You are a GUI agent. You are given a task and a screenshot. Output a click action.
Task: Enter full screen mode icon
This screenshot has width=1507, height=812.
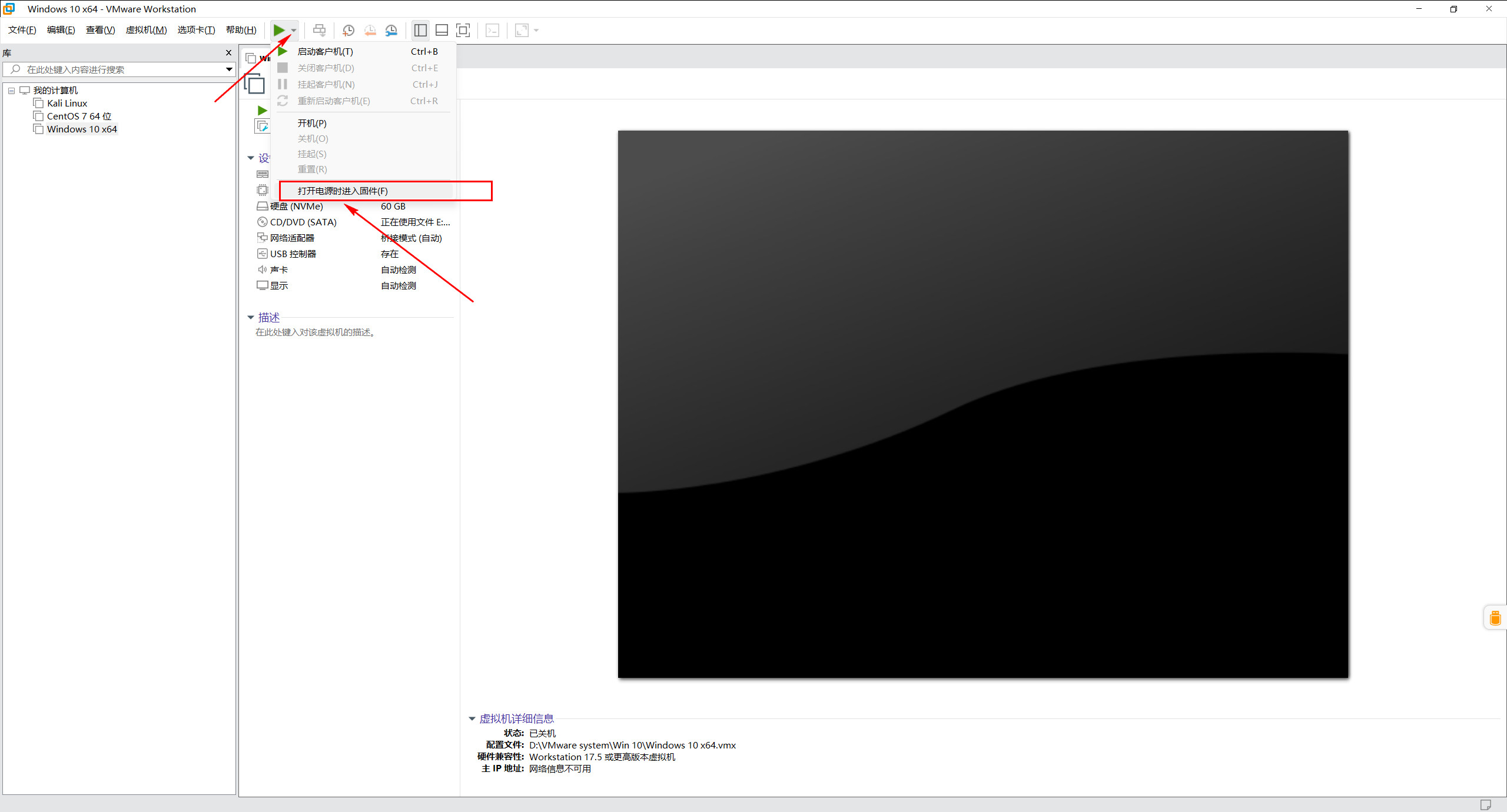tap(463, 30)
